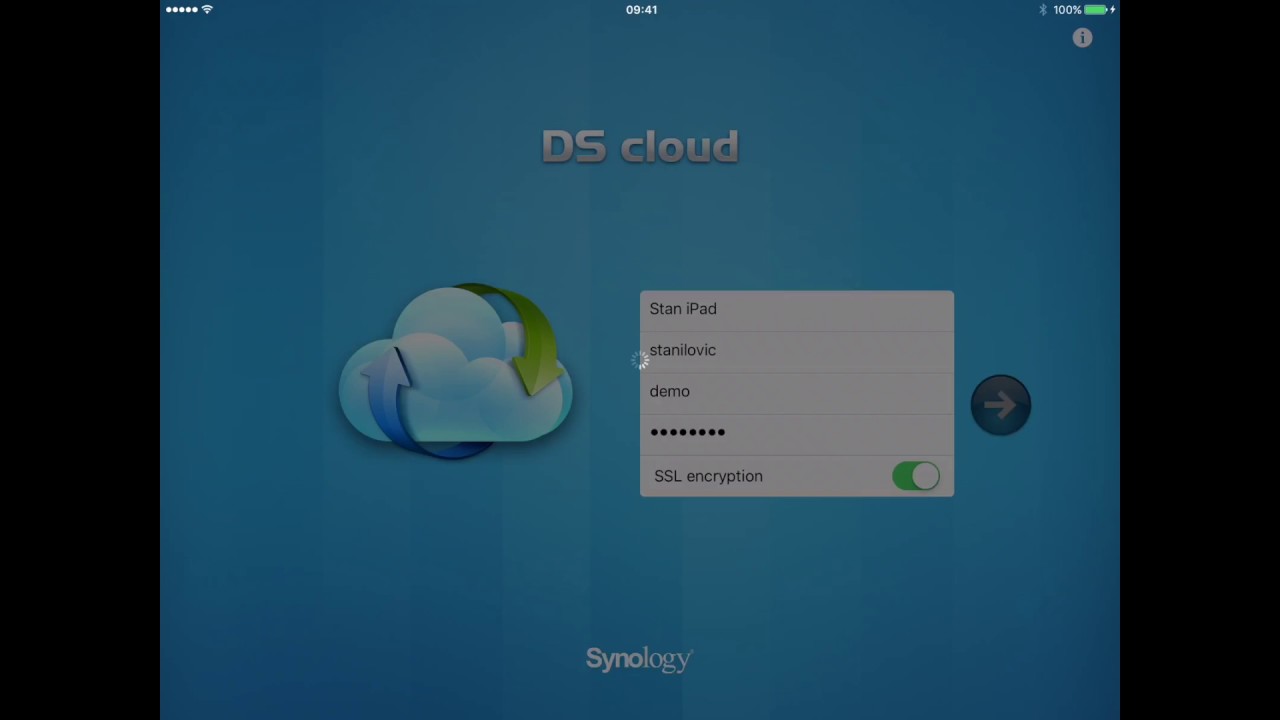Tap the login arrow button

(1000, 405)
